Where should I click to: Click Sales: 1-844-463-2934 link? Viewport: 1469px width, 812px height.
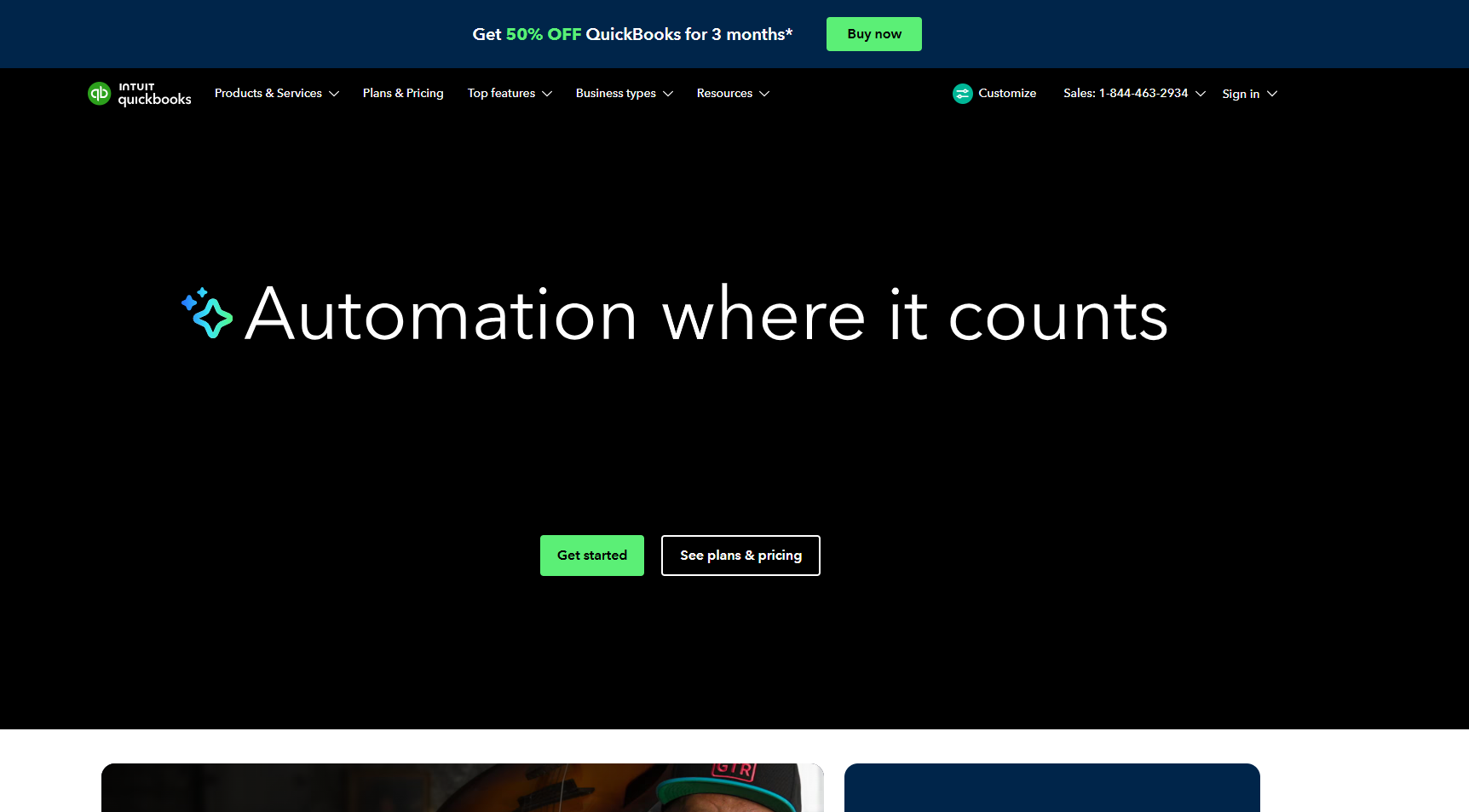coord(1126,93)
